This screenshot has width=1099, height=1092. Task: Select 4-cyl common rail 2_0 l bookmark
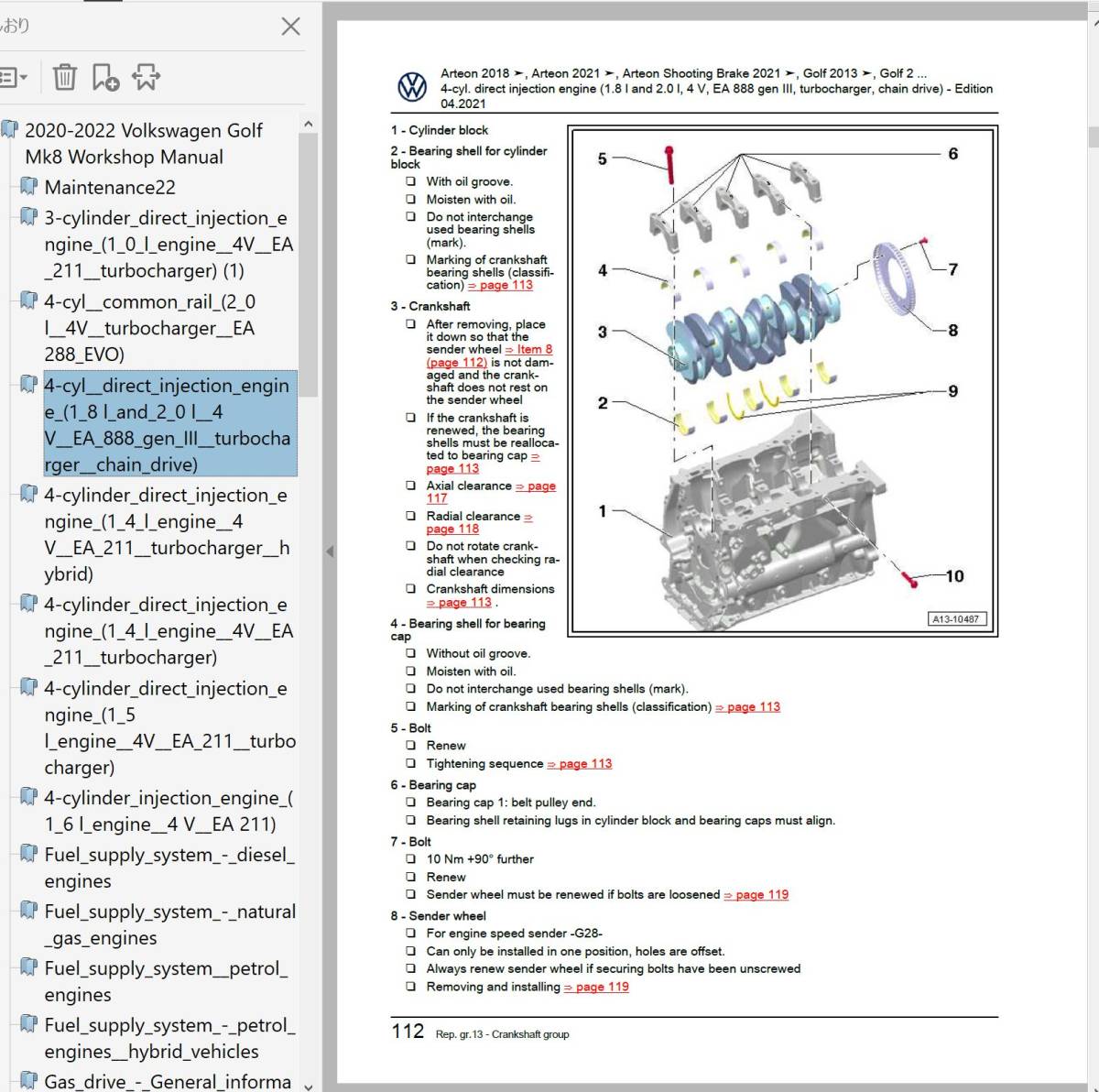click(x=150, y=328)
